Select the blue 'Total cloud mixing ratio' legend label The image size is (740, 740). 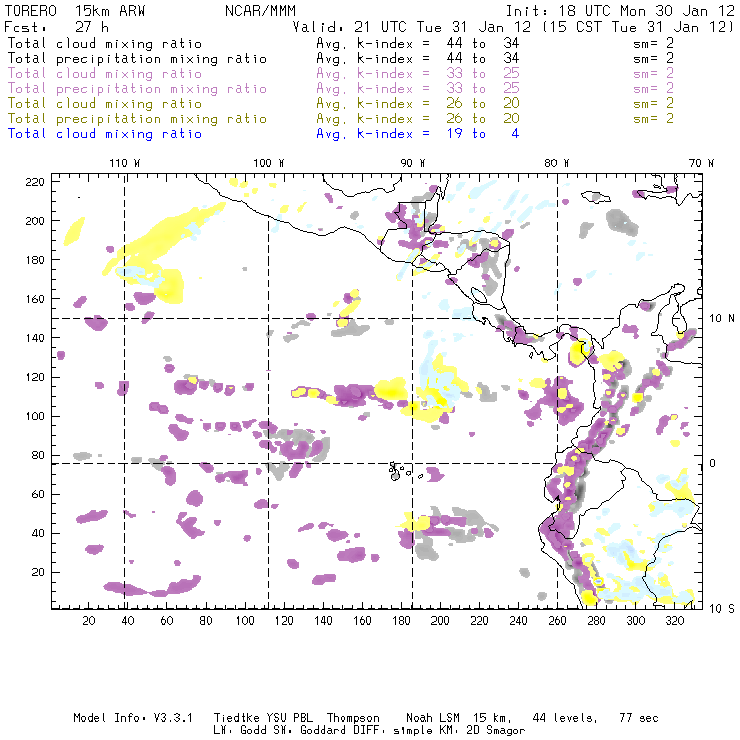tap(105, 134)
